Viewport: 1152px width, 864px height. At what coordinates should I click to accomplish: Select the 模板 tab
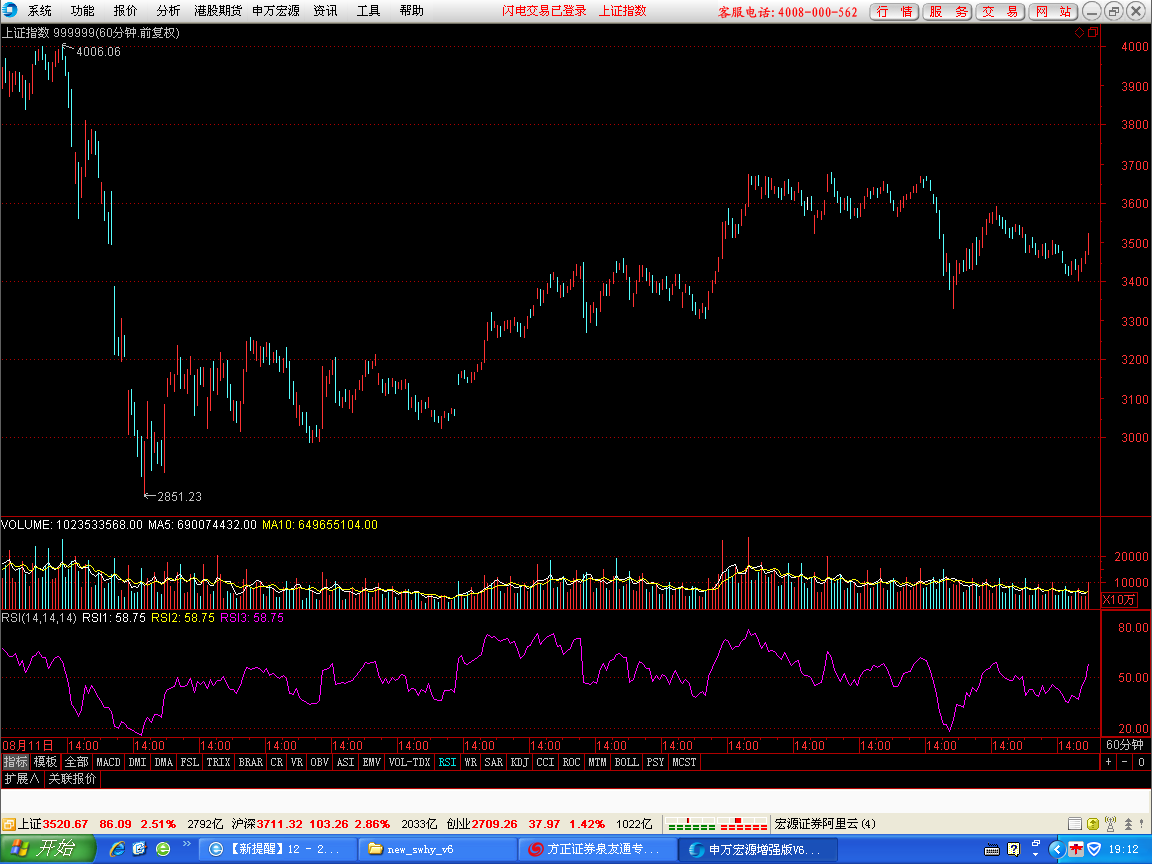45,762
